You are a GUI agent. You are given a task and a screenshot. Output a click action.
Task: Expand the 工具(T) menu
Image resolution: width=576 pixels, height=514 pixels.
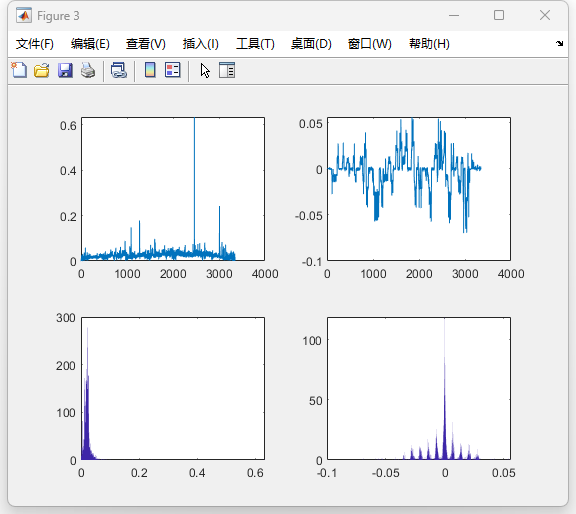(255, 44)
